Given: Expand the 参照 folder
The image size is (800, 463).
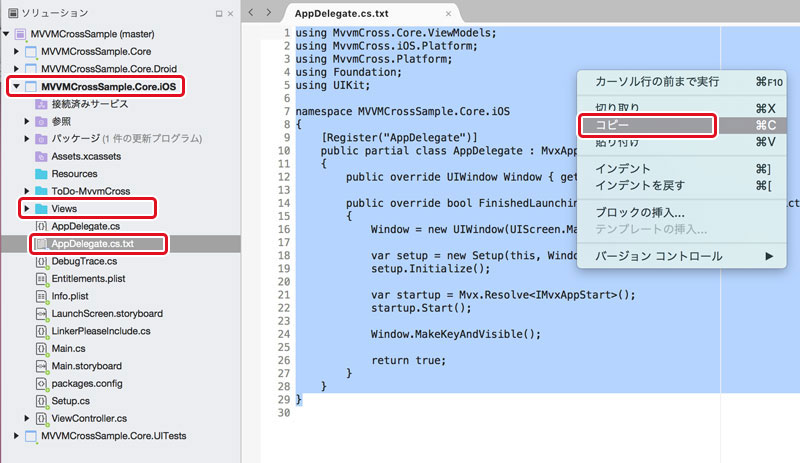Looking at the screenshot, I should [27, 121].
